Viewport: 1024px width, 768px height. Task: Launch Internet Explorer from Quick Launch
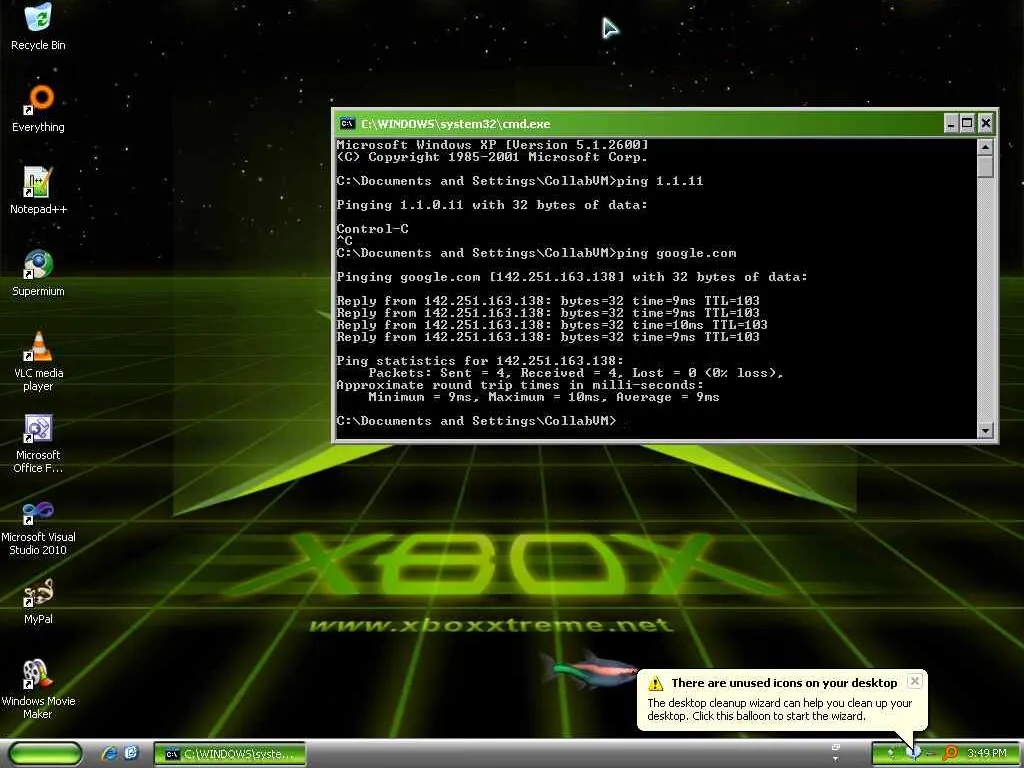[x=109, y=754]
